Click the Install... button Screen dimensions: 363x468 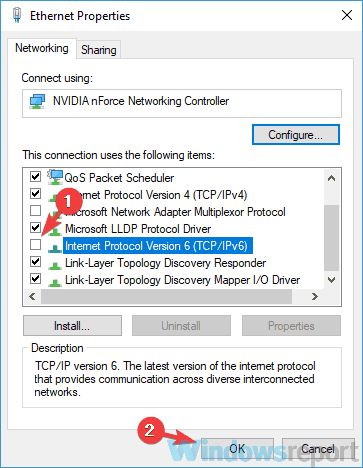[x=72, y=326]
